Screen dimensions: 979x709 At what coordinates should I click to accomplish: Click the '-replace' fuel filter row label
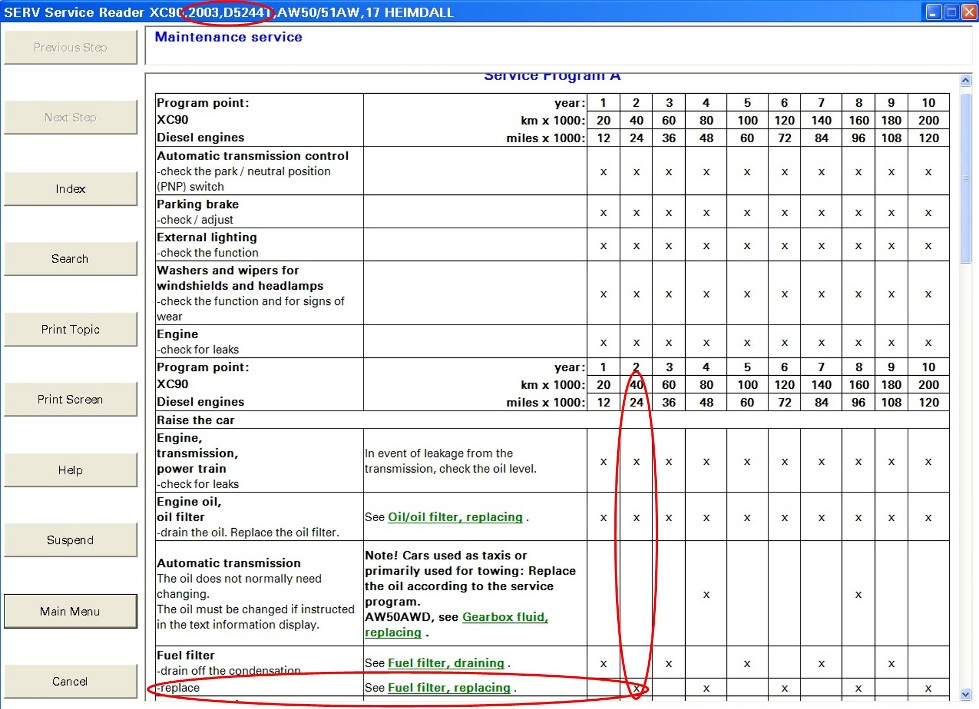tap(179, 688)
